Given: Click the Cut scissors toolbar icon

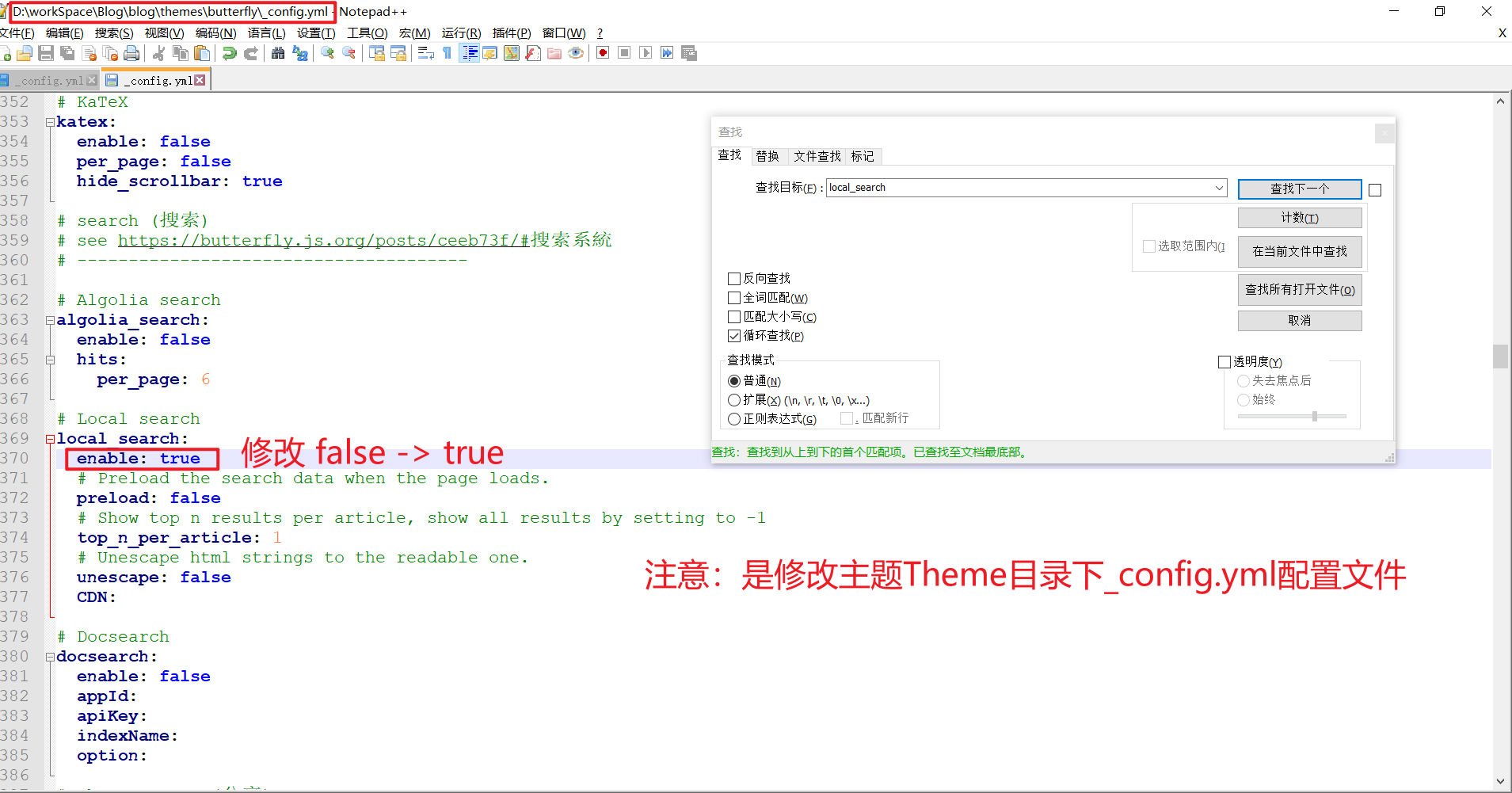Looking at the screenshot, I should click(158, 53).
